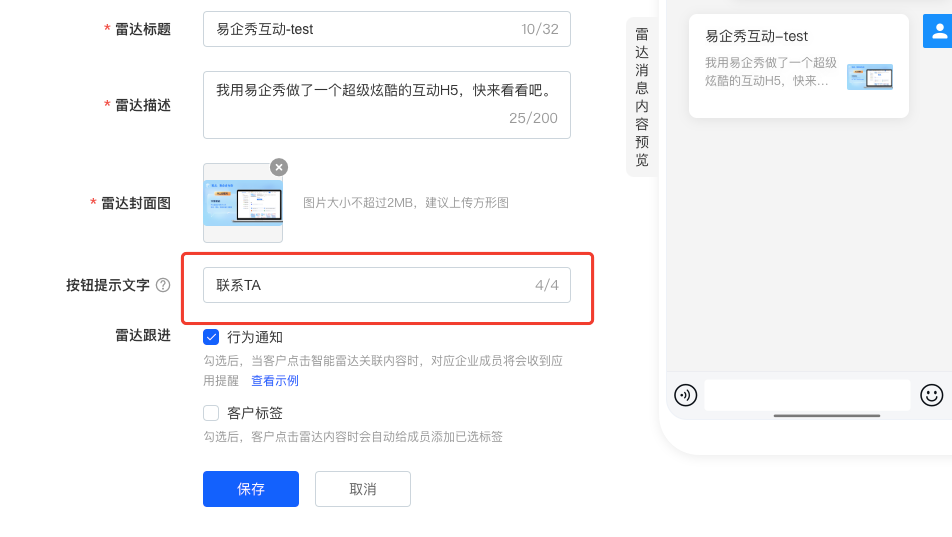Click the preview card description text
This screenshot has height=537, width=952.
pos(770,72)
